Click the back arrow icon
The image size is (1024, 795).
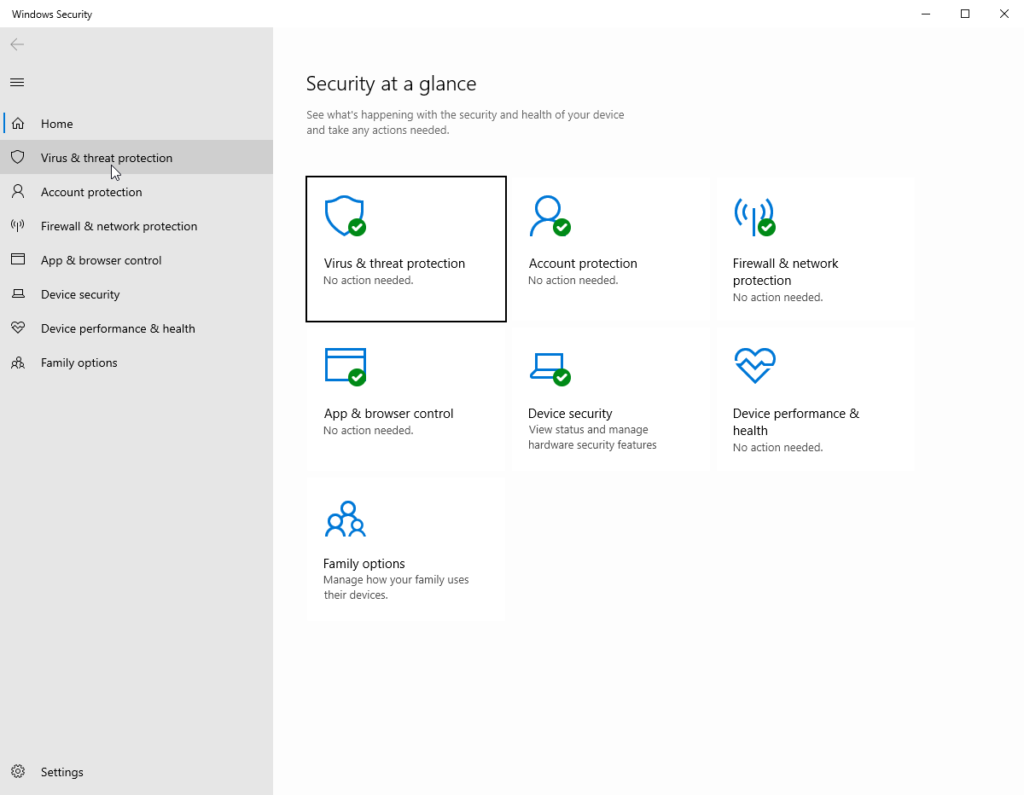17,44
